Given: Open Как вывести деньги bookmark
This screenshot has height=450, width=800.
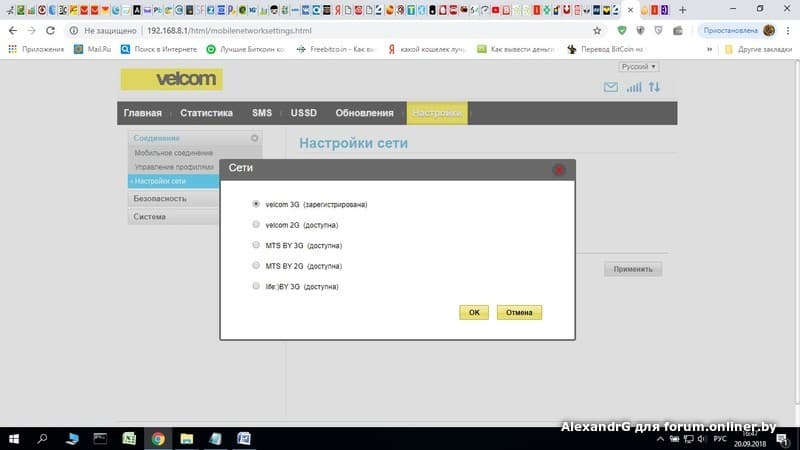Looking at the screenshot, I should (x=516, y=49).
